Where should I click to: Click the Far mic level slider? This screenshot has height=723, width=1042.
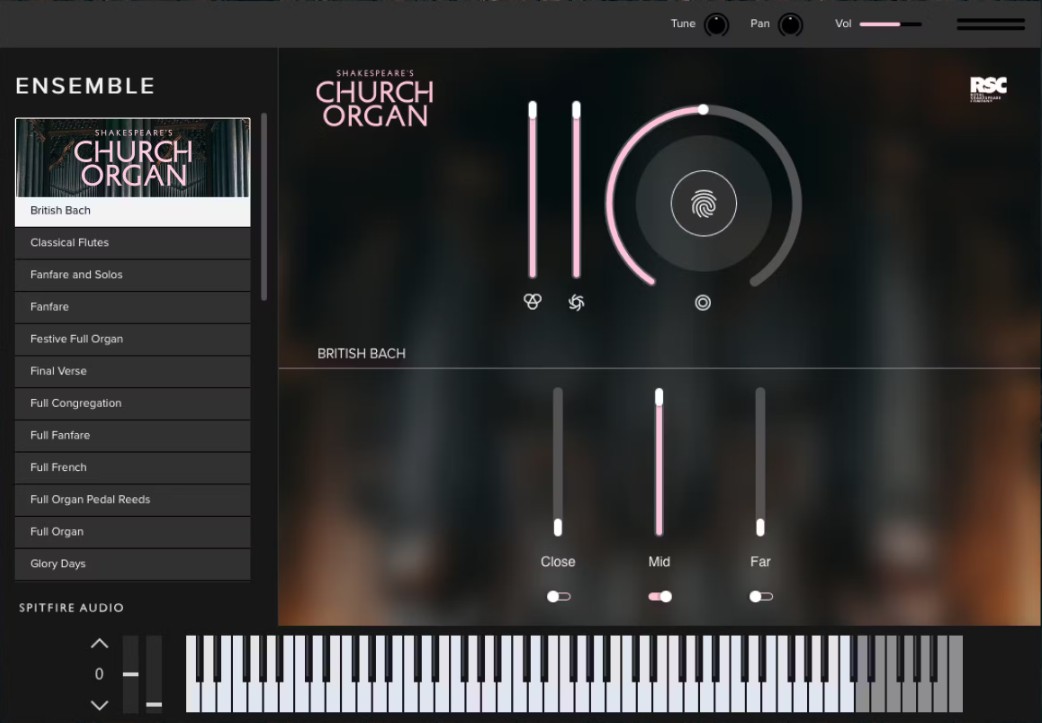(760, 462)
